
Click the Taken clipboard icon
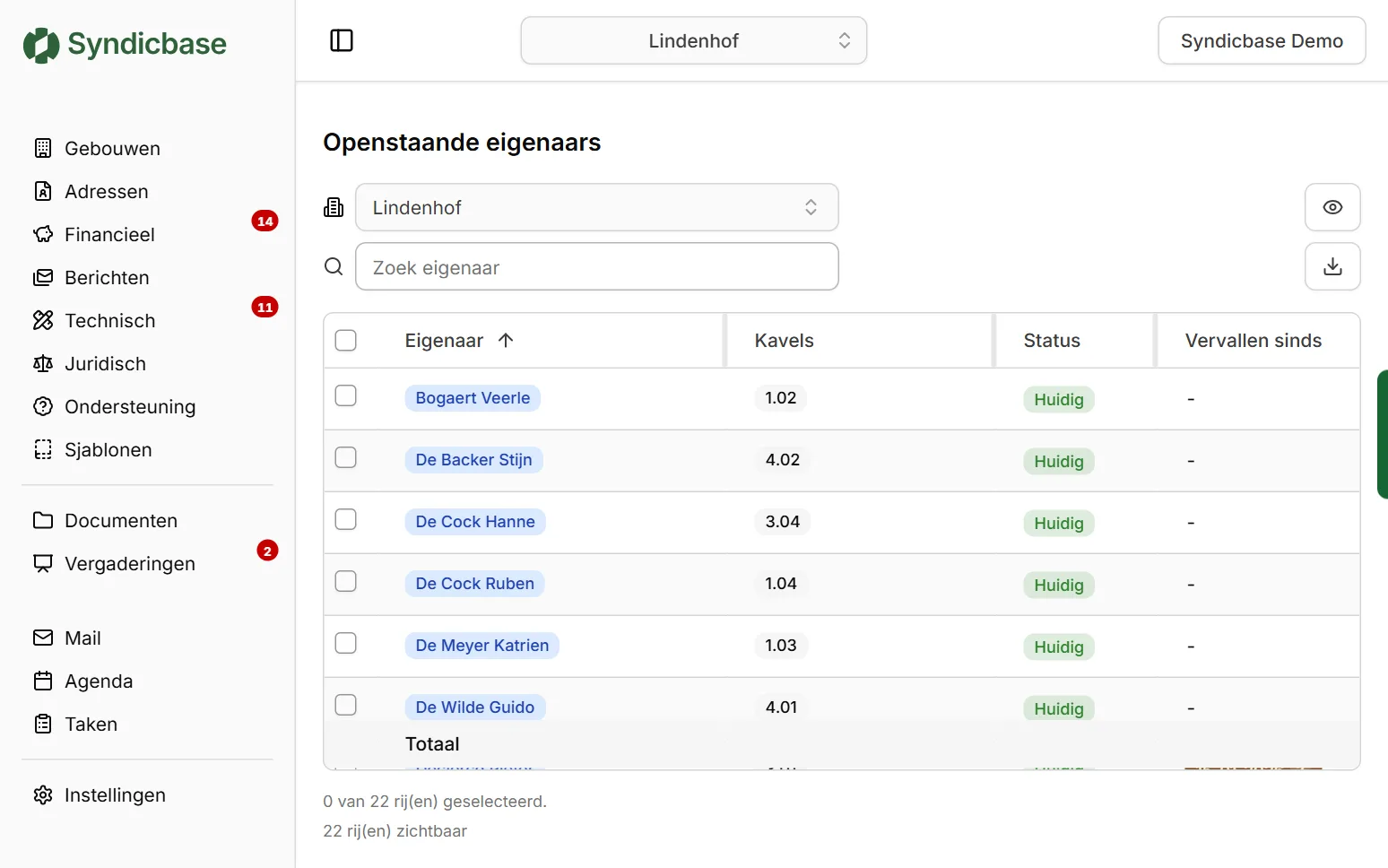click(x=43, y=724)
